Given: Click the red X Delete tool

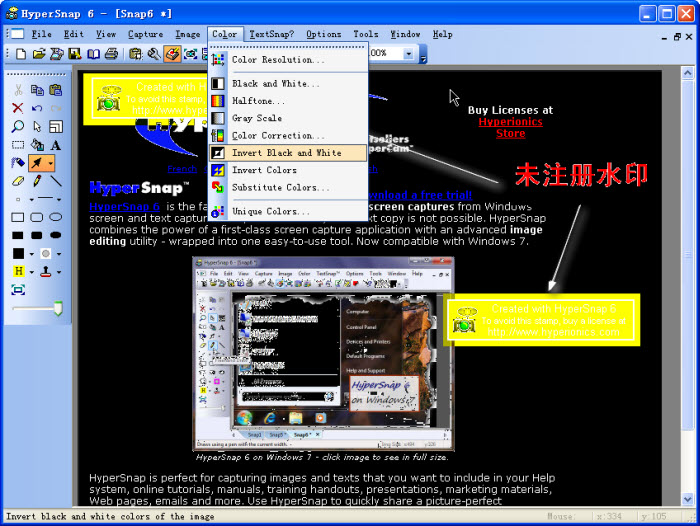Looking at the screenshot, I should click(18, 108).
